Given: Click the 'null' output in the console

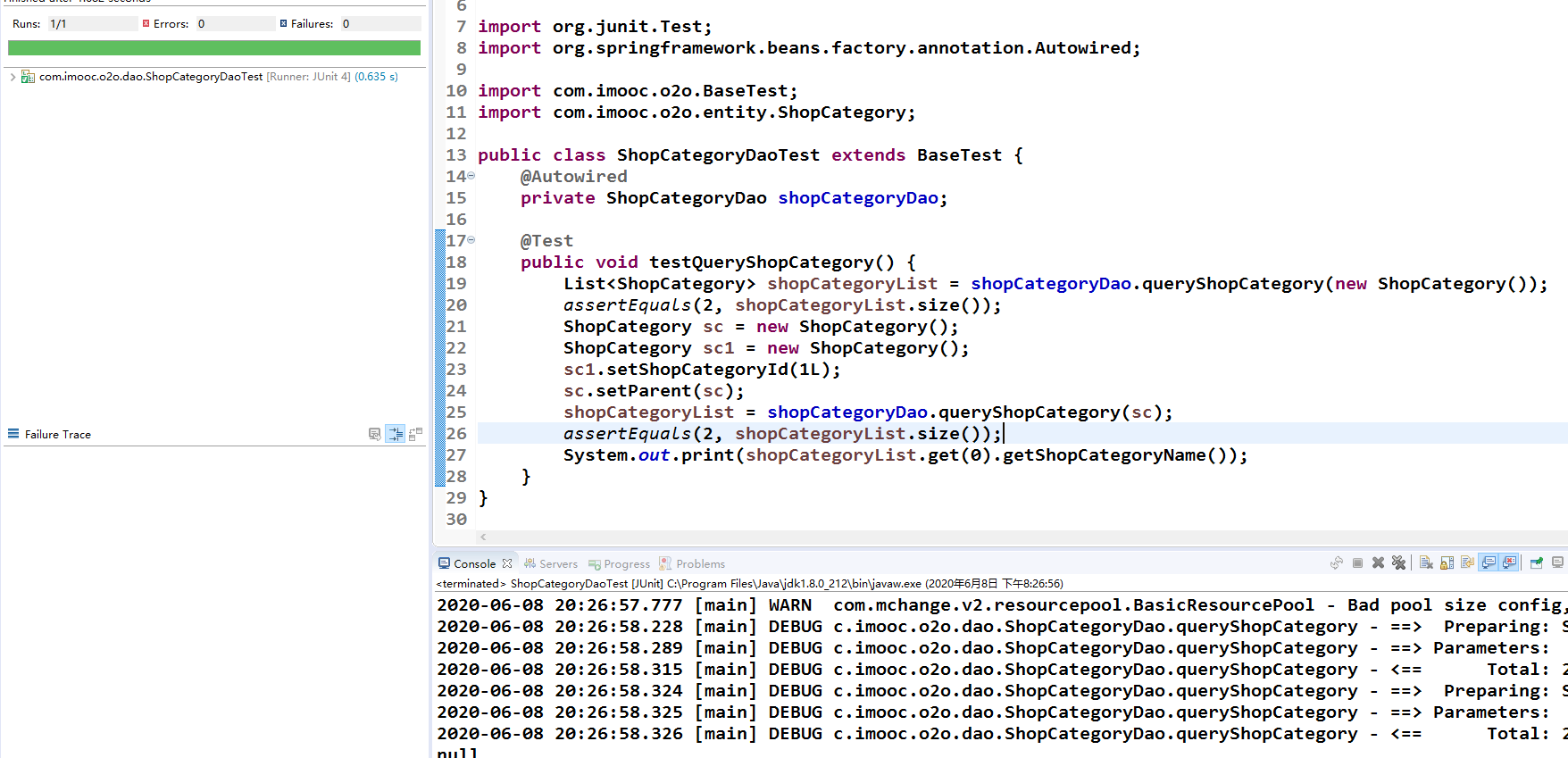Looking at the screenshot, I should pyautogui.click(x=457, y=753).
